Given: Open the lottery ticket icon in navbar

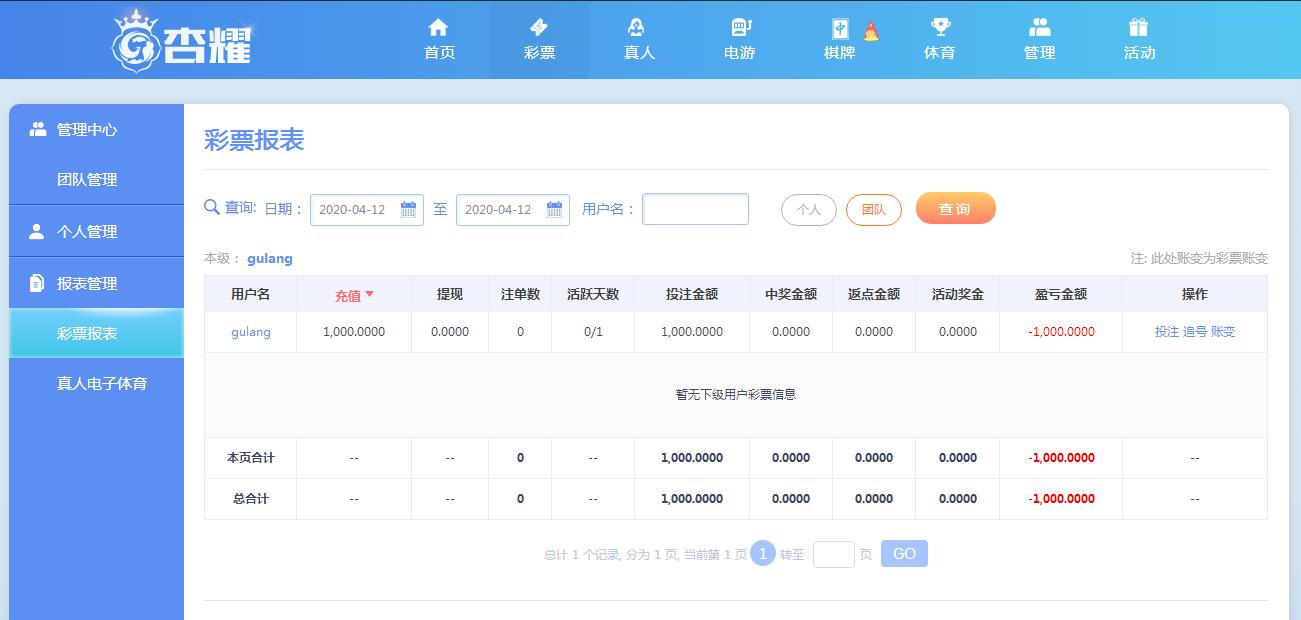Looking at the screenshot, I should (x=539, y=28).
